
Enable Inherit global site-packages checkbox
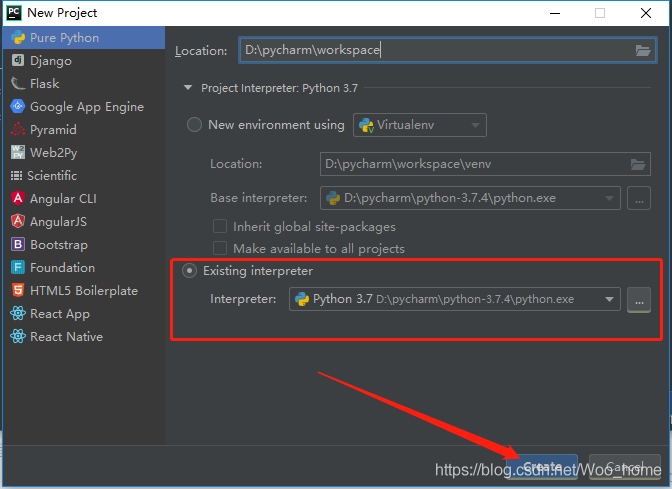220,226
